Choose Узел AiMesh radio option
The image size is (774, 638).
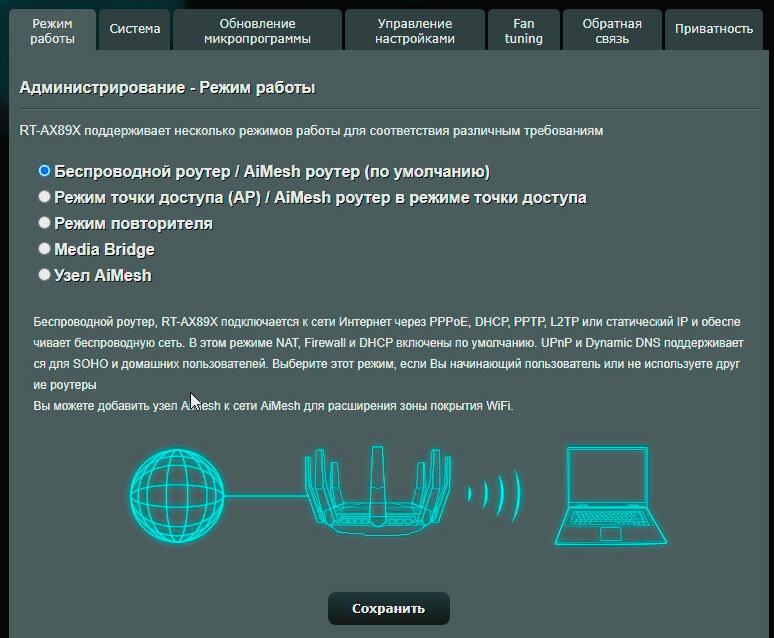44,275
